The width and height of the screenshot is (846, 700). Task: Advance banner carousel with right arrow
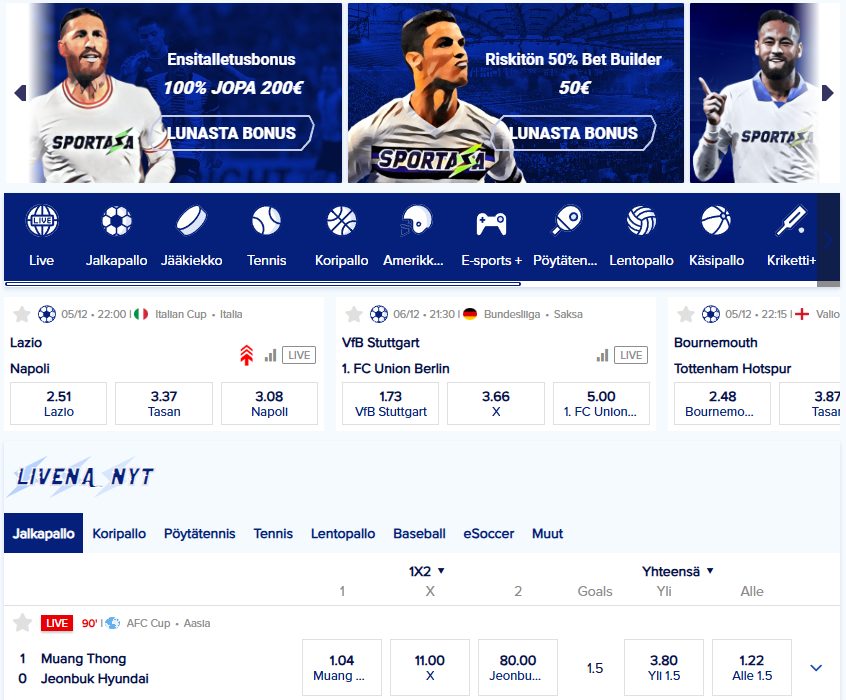tap(828, 93)
